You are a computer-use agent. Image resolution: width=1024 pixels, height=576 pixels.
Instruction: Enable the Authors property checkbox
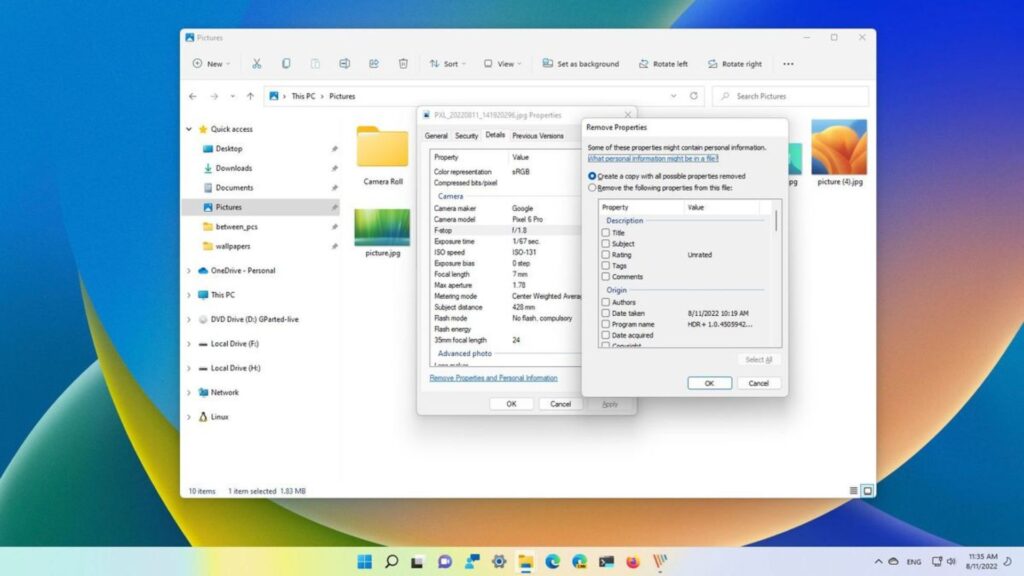[606, 302]
